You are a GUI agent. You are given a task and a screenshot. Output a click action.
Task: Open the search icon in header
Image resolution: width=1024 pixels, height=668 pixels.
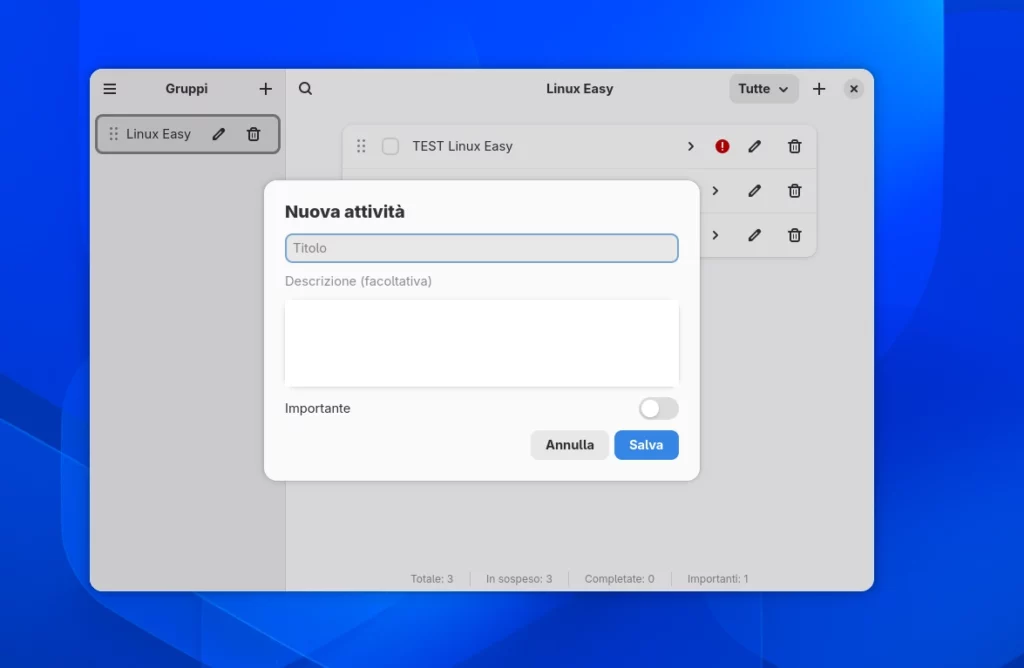tap(305, 89)
